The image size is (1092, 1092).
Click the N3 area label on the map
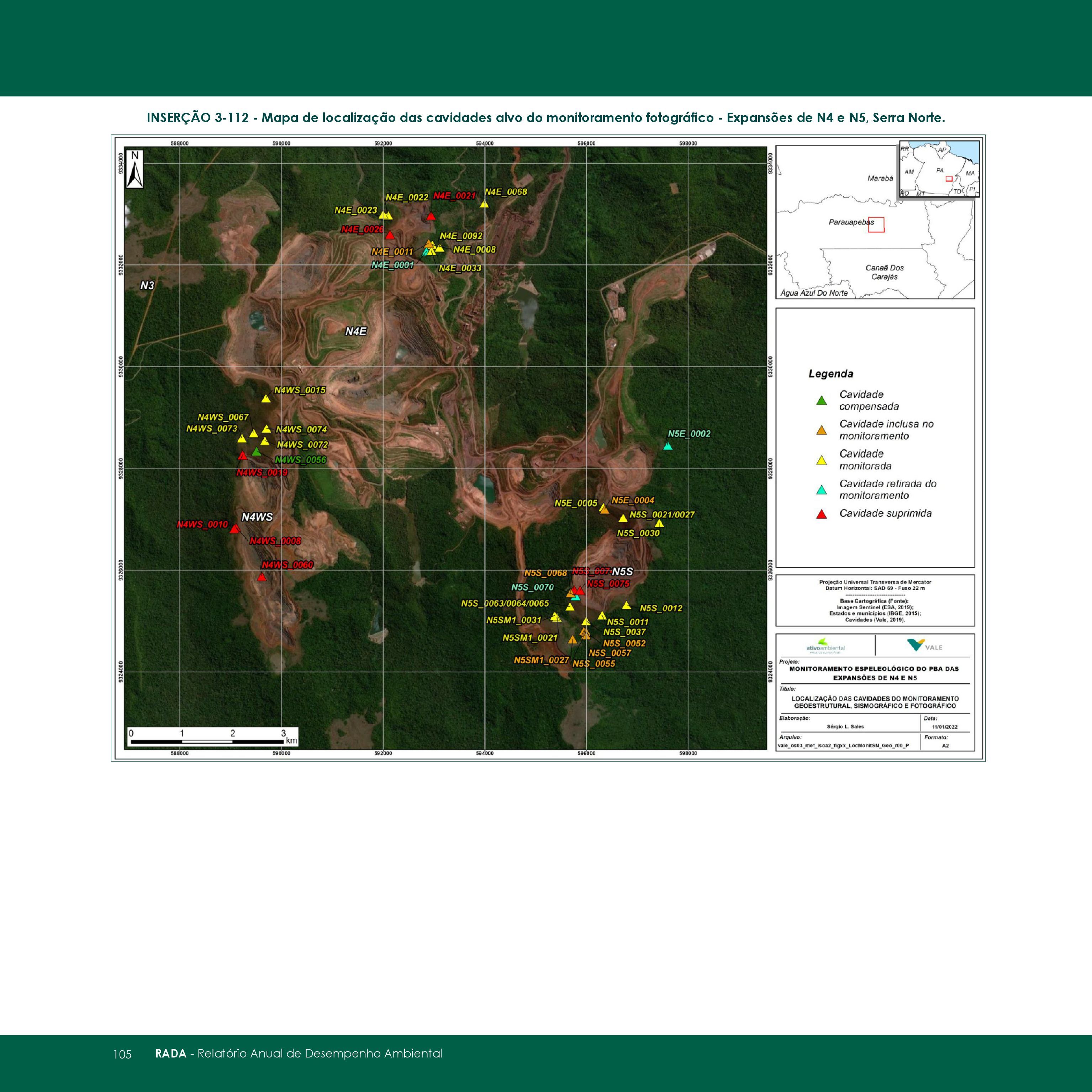coord(147,285)
